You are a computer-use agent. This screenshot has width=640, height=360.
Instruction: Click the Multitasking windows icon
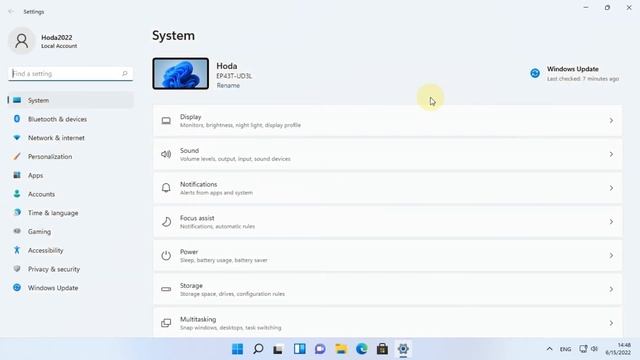(x=166, y=323)
